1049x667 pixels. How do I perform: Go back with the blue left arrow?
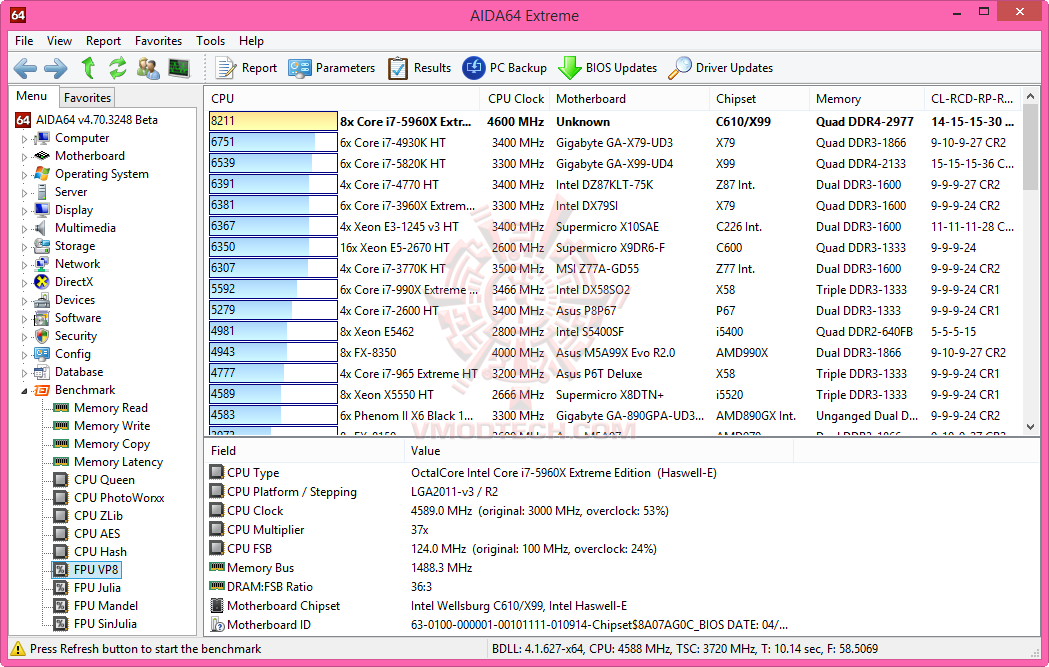coord(25,68)
